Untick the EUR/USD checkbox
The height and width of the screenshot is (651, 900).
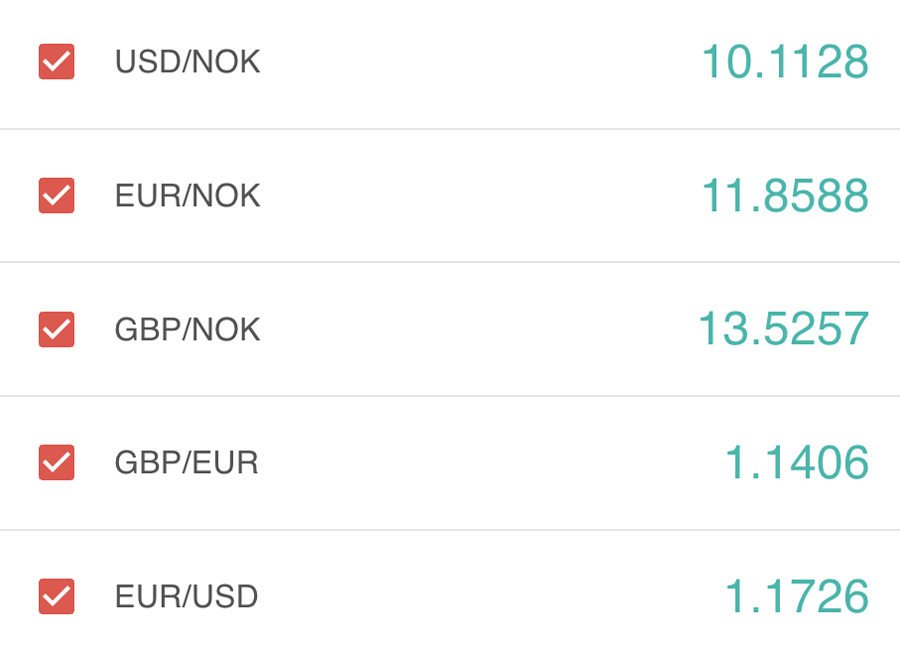tap(56, 596)
